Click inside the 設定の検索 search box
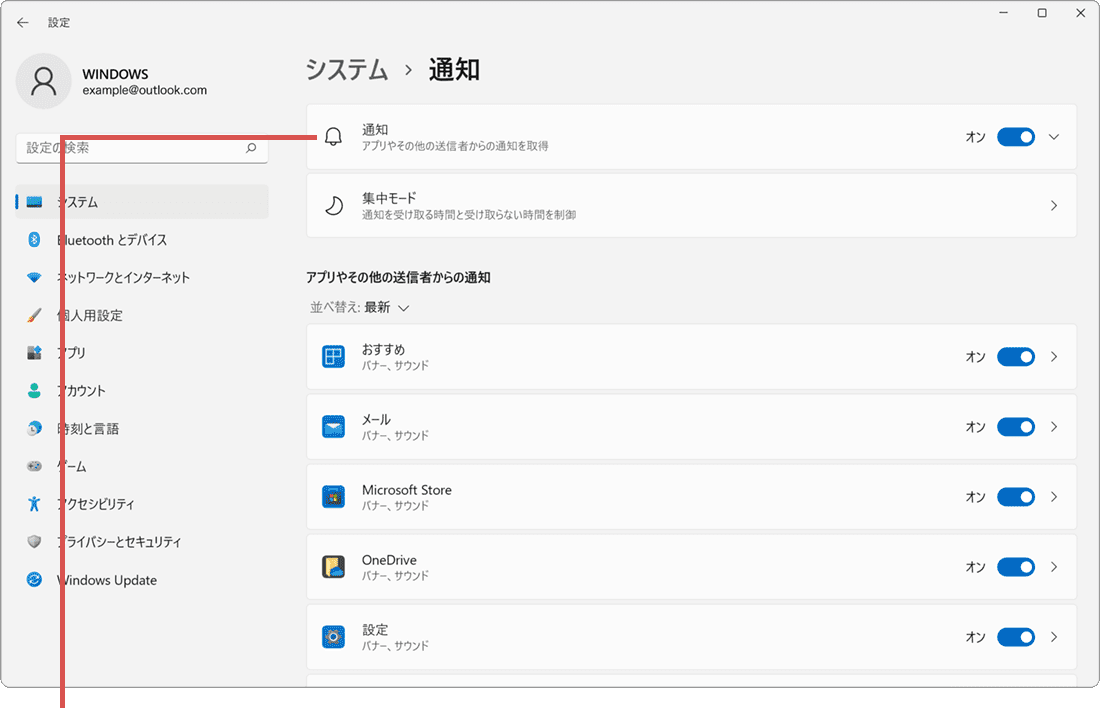 click(x=140, y=148)
